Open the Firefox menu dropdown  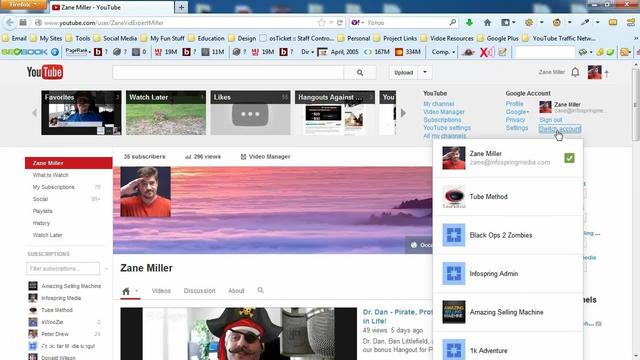click(23, 4)
